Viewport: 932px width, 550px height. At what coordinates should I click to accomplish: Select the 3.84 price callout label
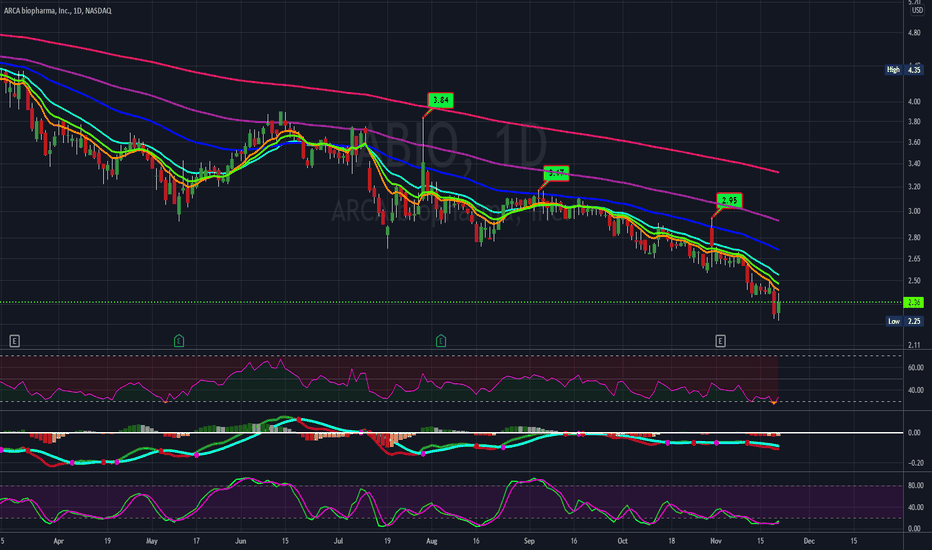440,100
